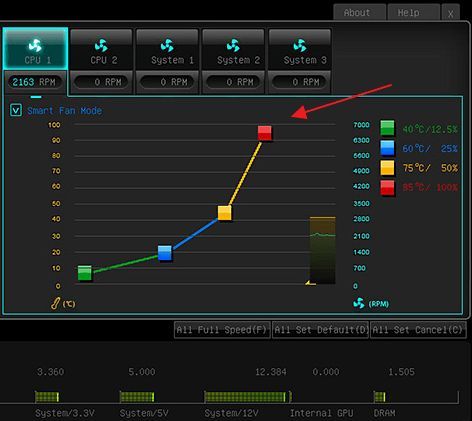Choose the System 1 fan icon
This screenshot has width=472, height=421.
coord(167,46)
